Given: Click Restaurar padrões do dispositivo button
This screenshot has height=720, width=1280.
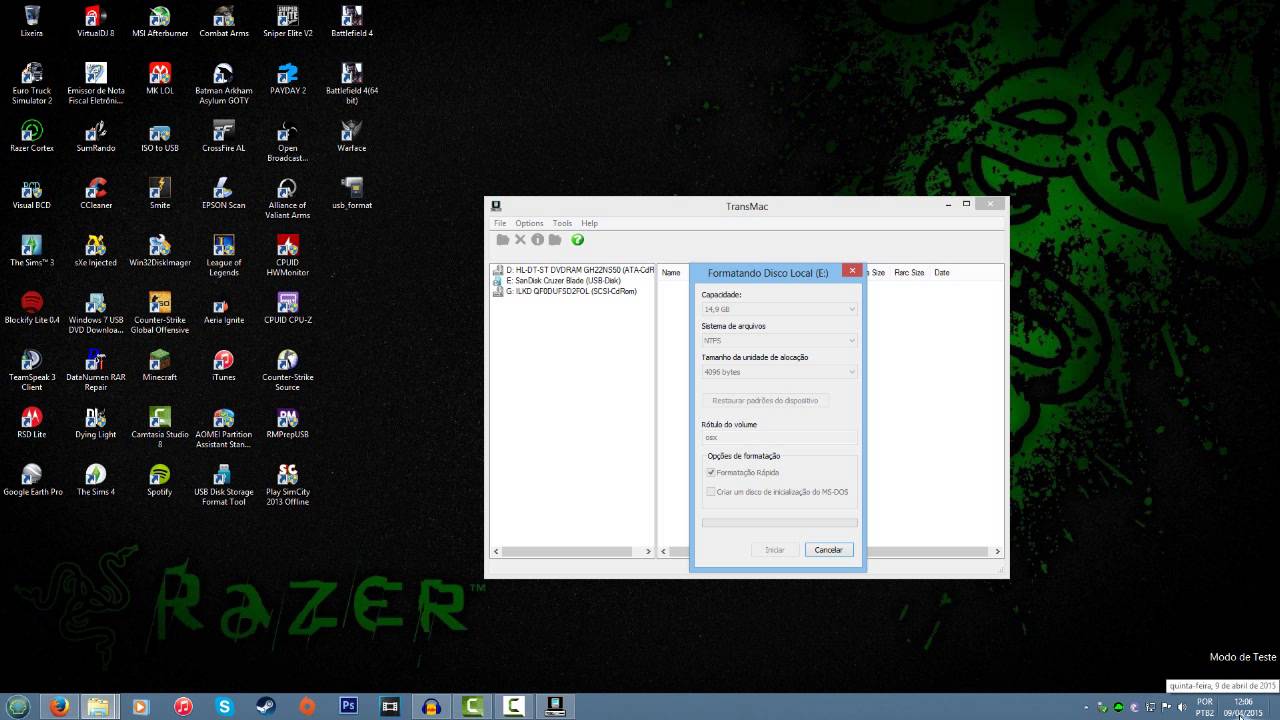Looking at the screenshot, I should [x=765, y=400].
